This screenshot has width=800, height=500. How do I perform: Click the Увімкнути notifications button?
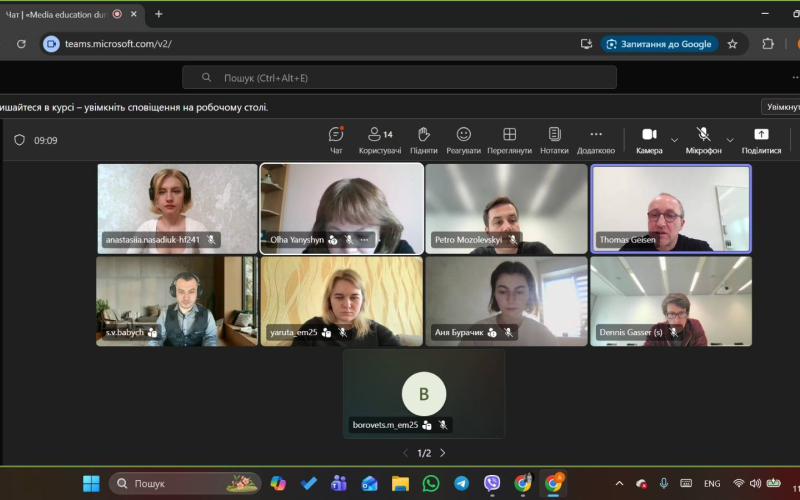(x=782, y=106)
